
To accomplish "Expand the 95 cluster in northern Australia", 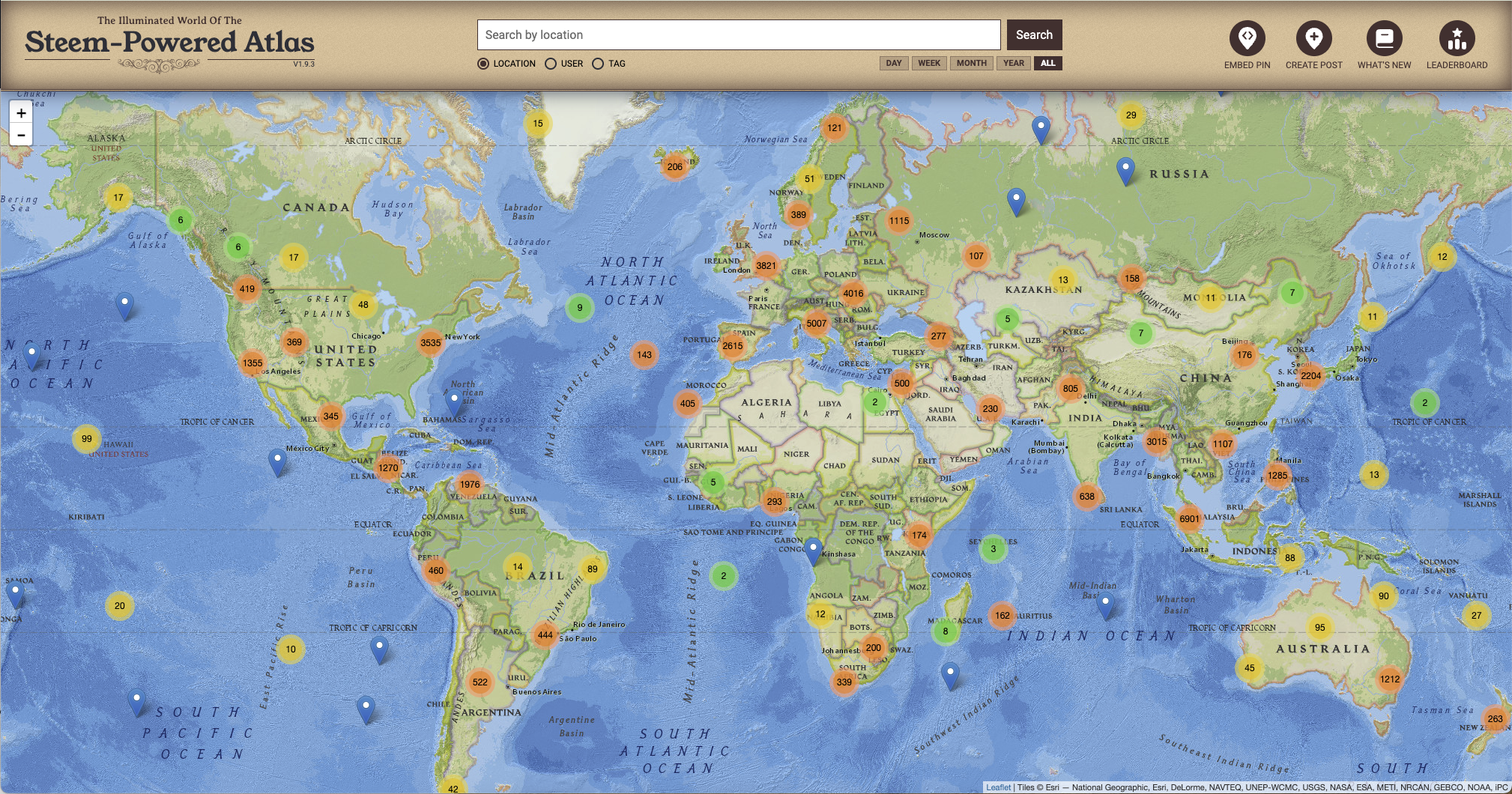I will pos(1320,627).
